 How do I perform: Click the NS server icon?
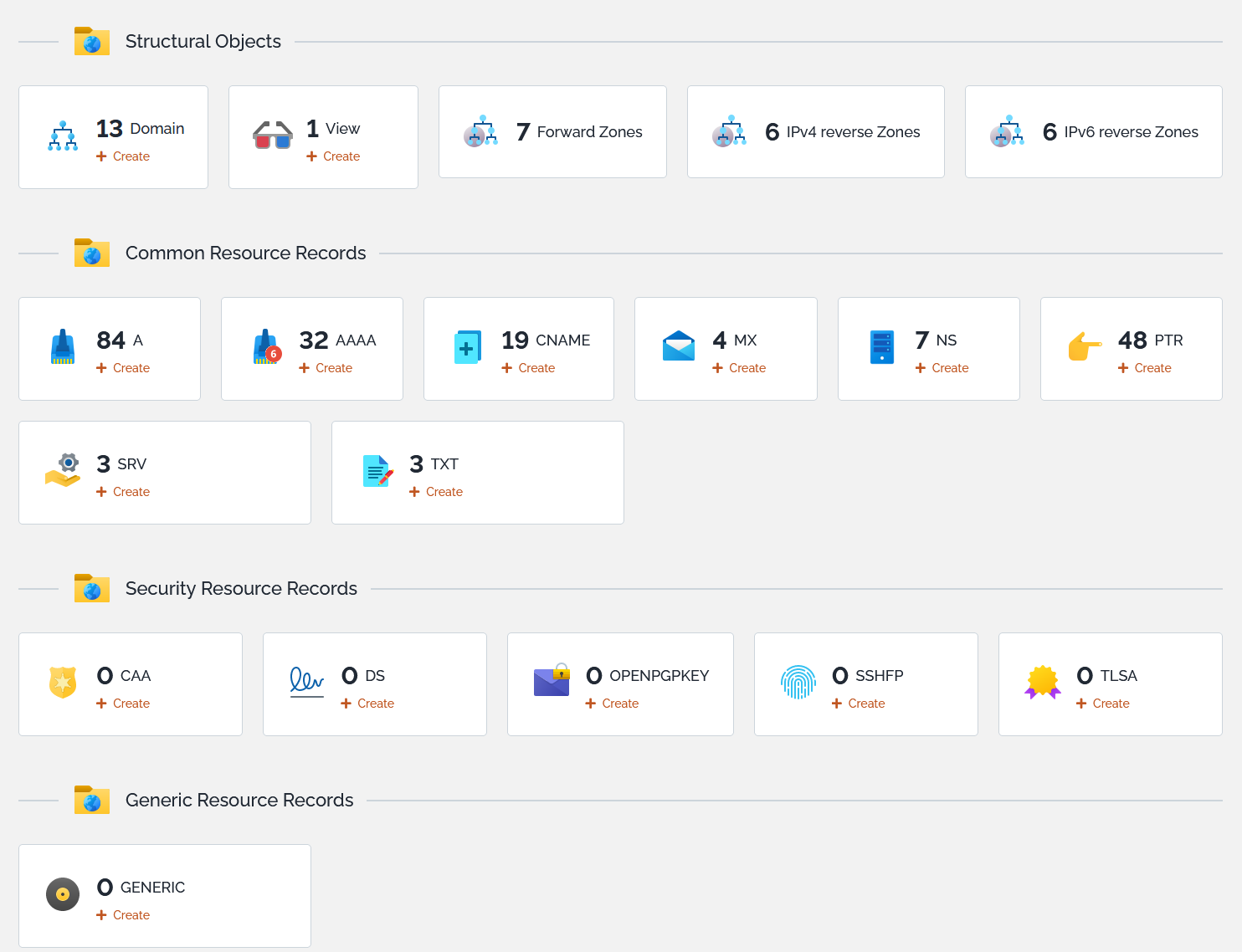882,347
